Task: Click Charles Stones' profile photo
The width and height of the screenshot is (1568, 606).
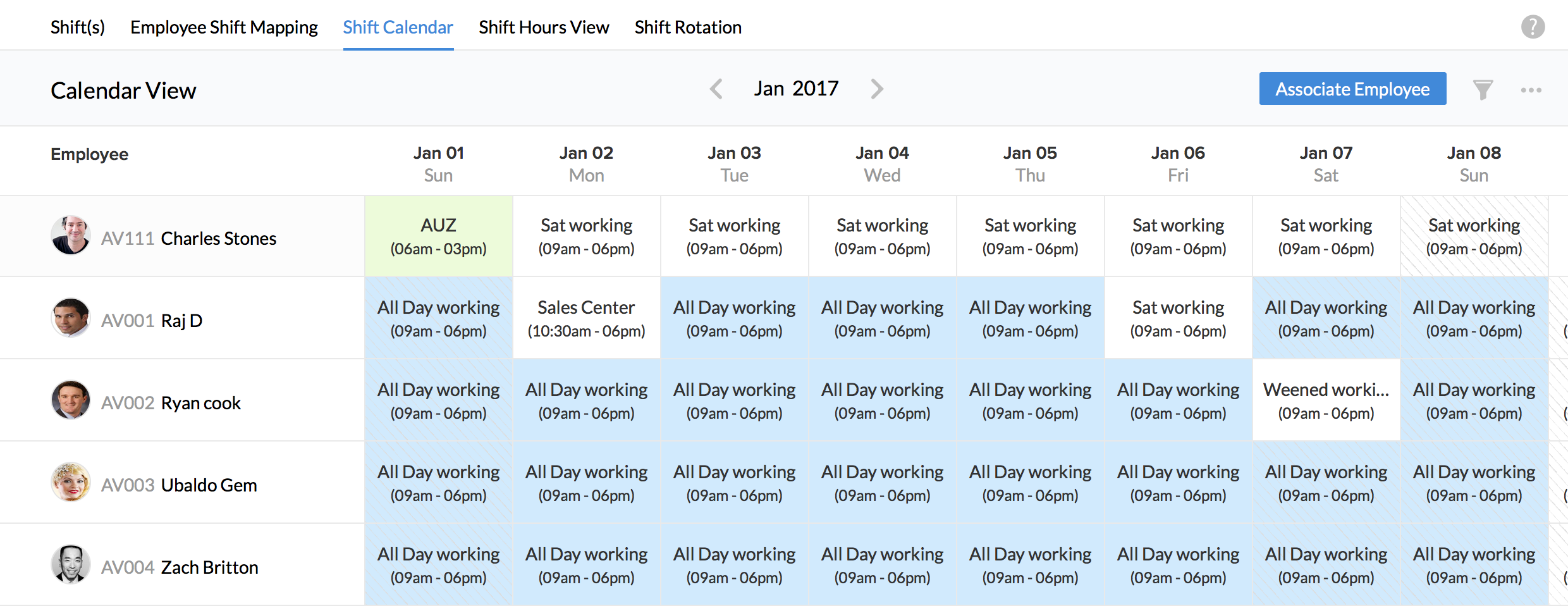Action: click(x=70, y=235)
